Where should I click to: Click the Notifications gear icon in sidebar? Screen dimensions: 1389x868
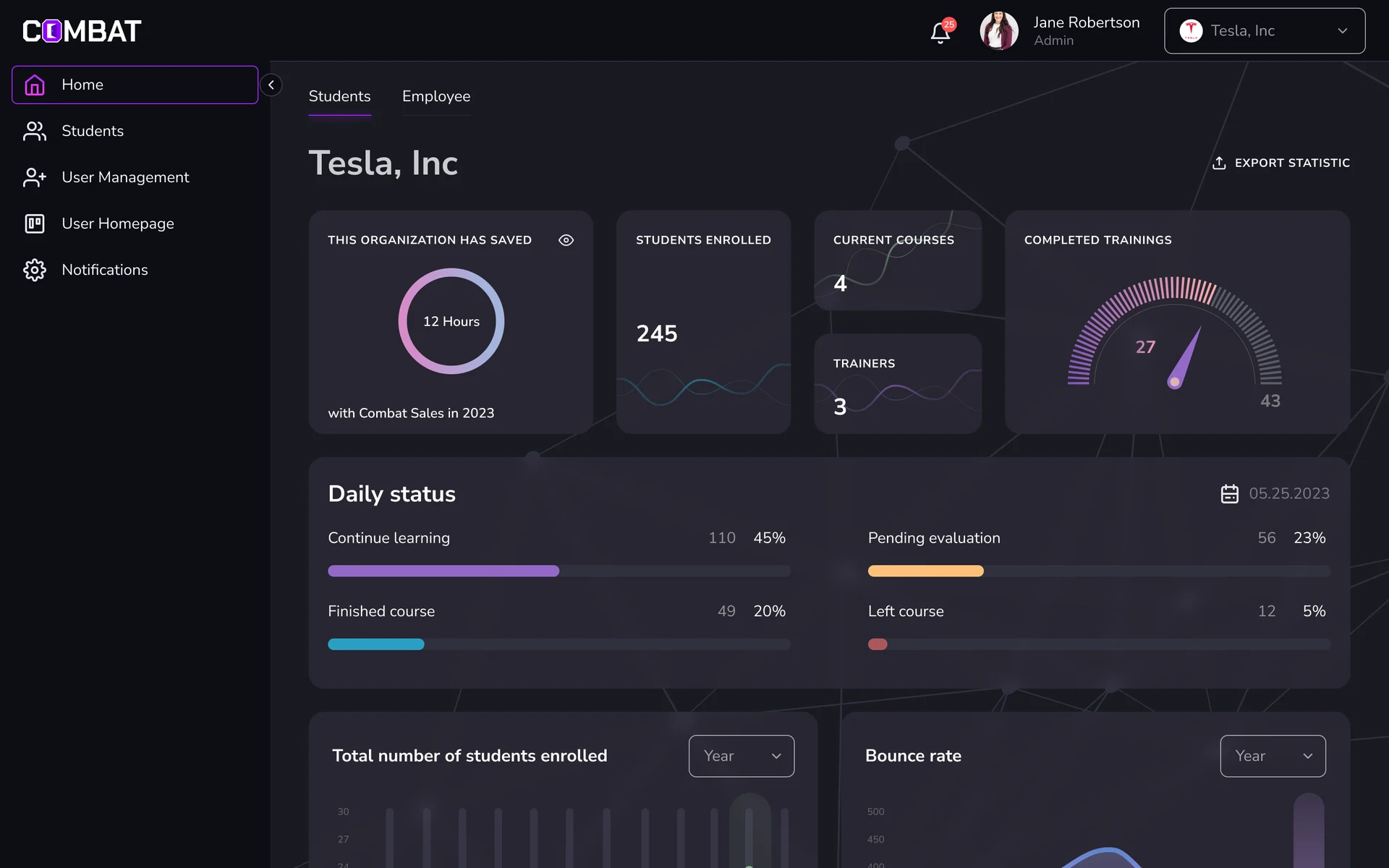[35, 270]
